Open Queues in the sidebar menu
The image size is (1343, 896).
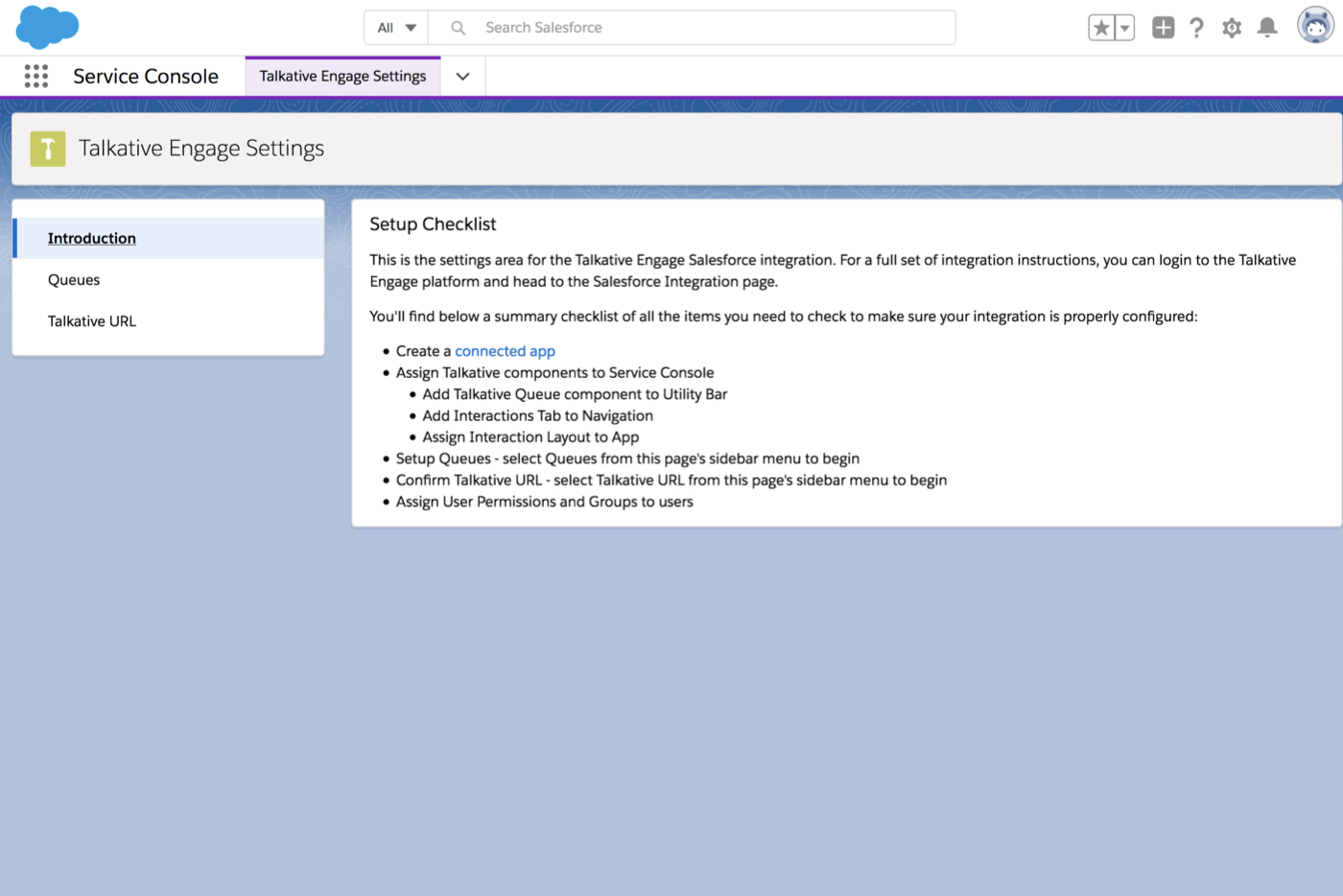pyautogui.click(x=74, y=280)
